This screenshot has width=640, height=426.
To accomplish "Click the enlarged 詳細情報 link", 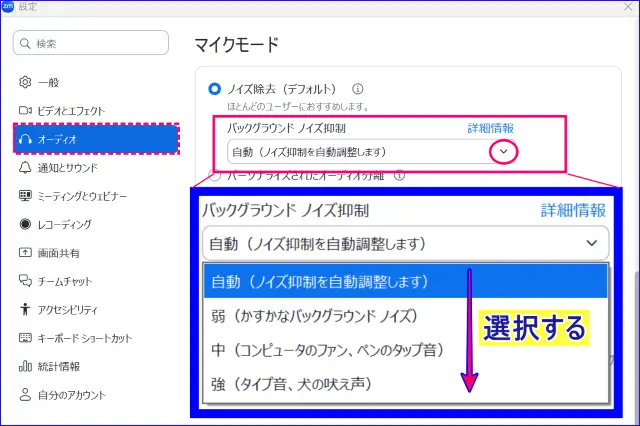I will (573, 210).
